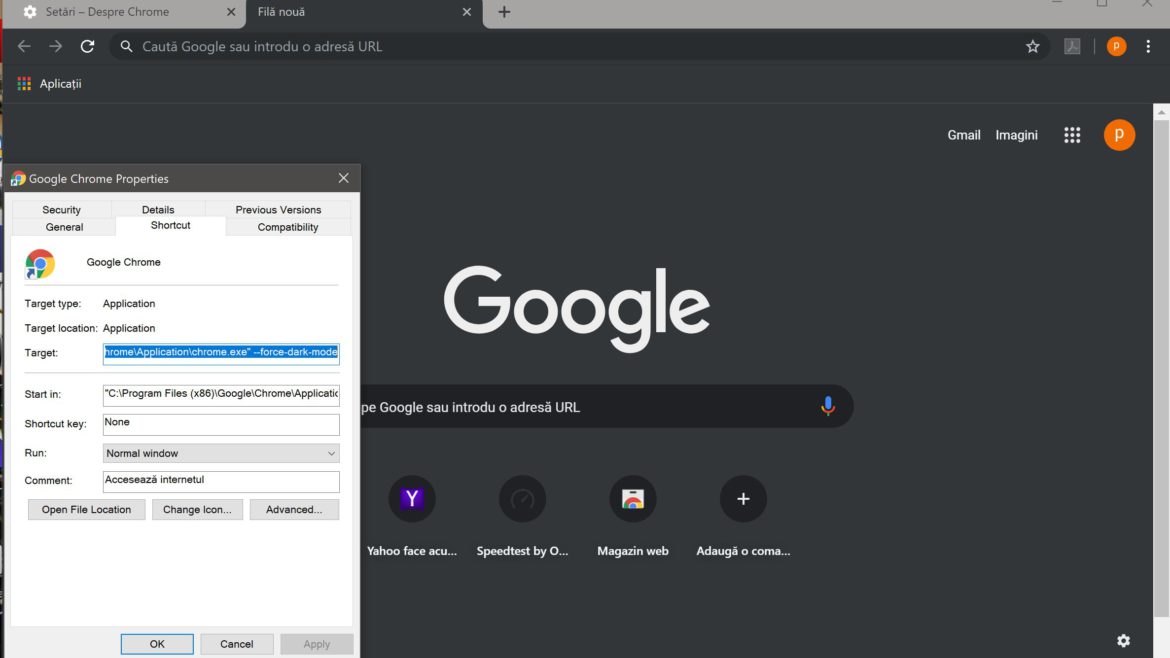
Task: Click Open File Location button
Action: pos(87,510)
